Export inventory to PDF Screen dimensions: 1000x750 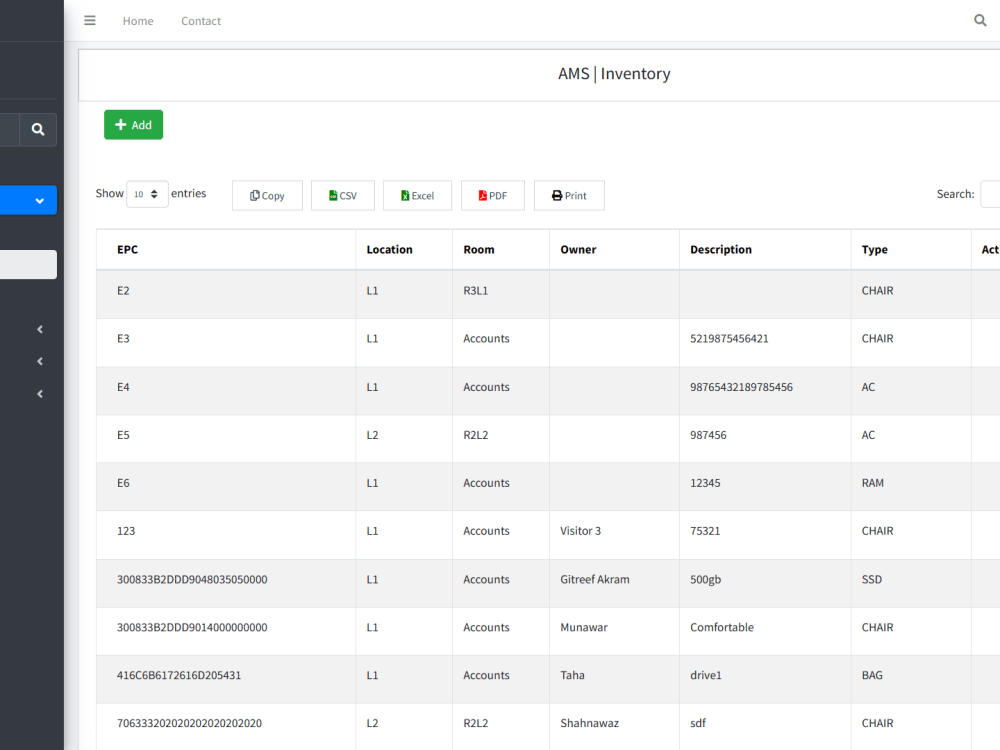click(x=492, y=195)
